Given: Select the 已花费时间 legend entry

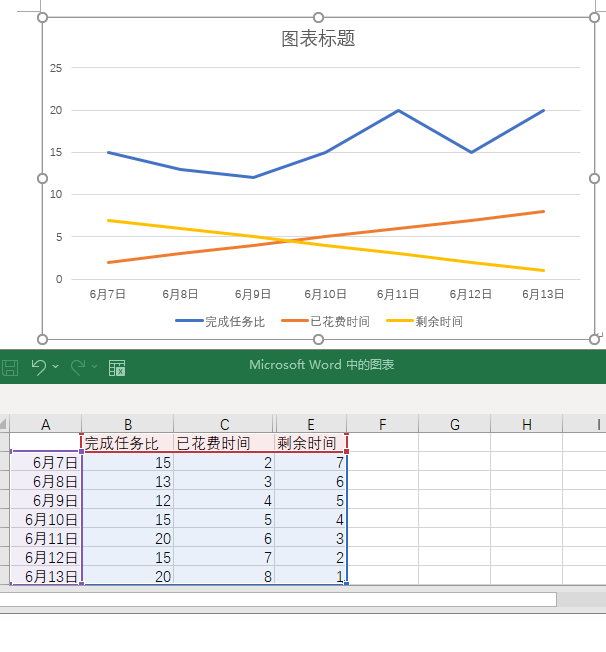Looking at the screenshot, I should coord(325,321).
